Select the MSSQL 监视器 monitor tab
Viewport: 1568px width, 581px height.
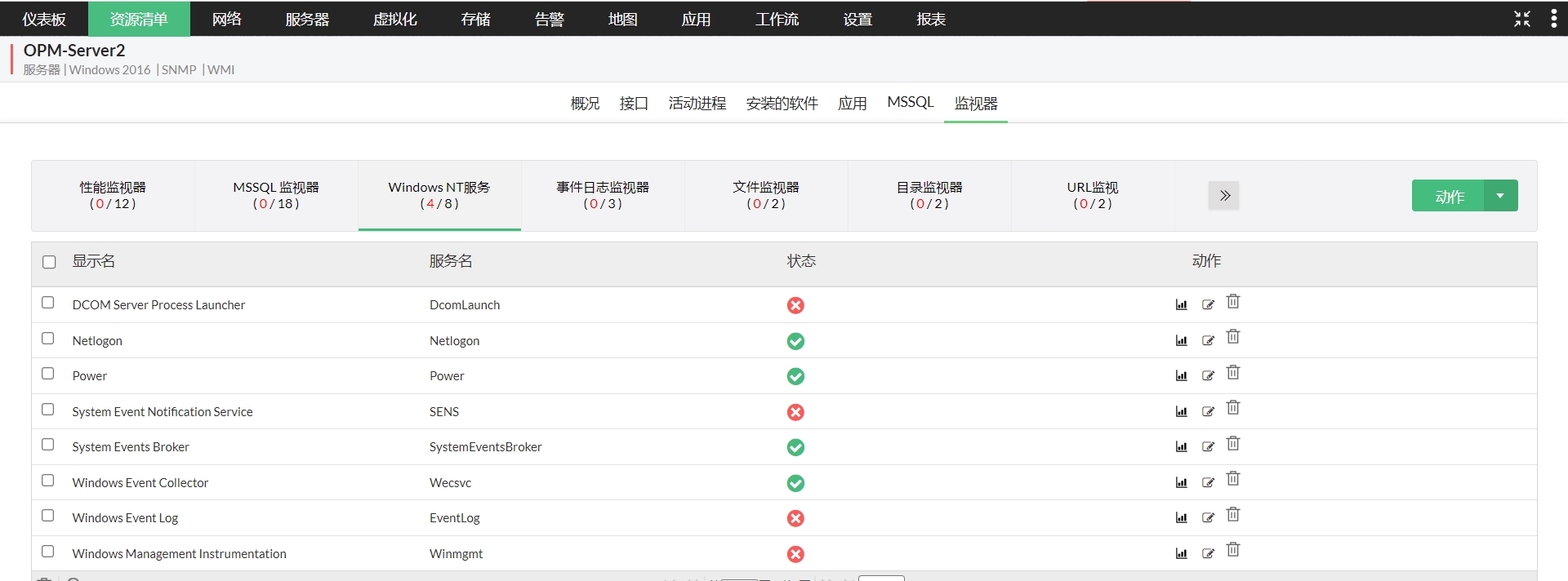(276, 196)
